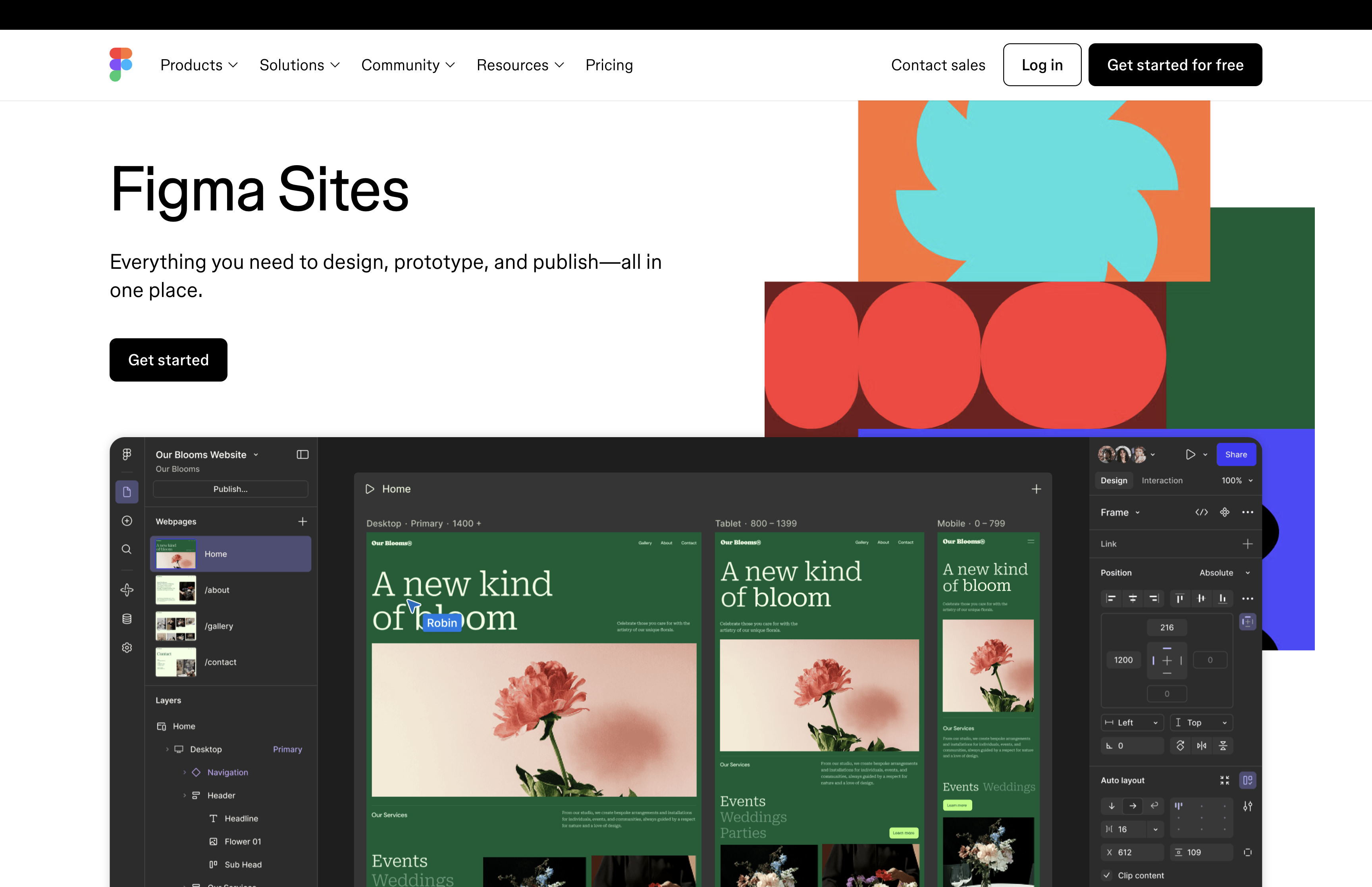Viewport: 1372px width, 887px height.
Task: Open the Our Blooms Website file dropdown
Action: (207, 455)
